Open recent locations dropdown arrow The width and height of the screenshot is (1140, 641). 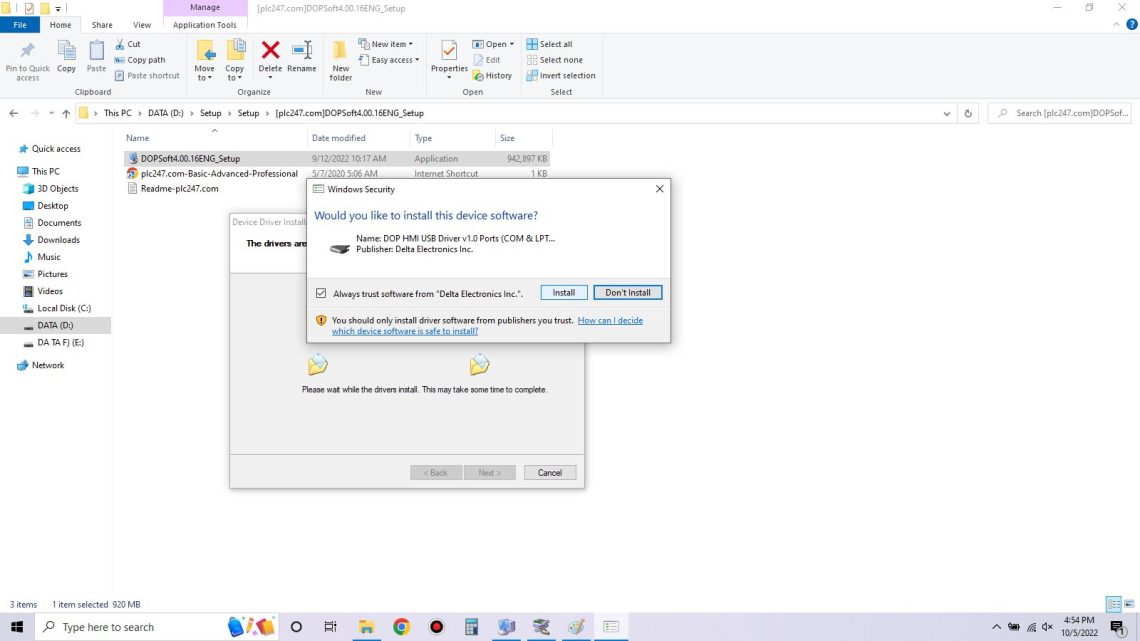[51, 113]
